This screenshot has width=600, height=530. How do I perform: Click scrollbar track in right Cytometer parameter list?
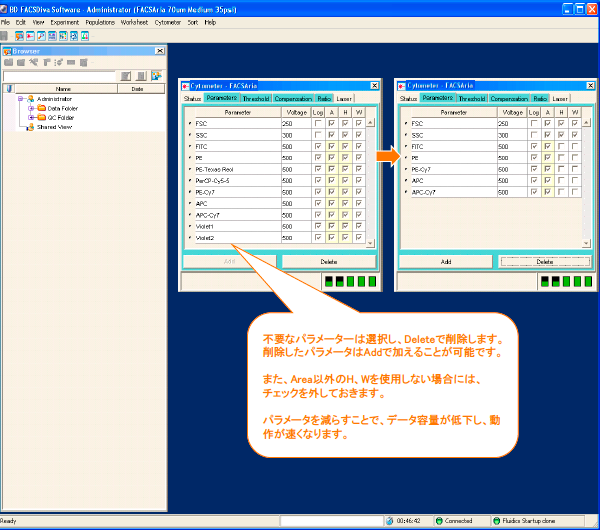[586, 183]
